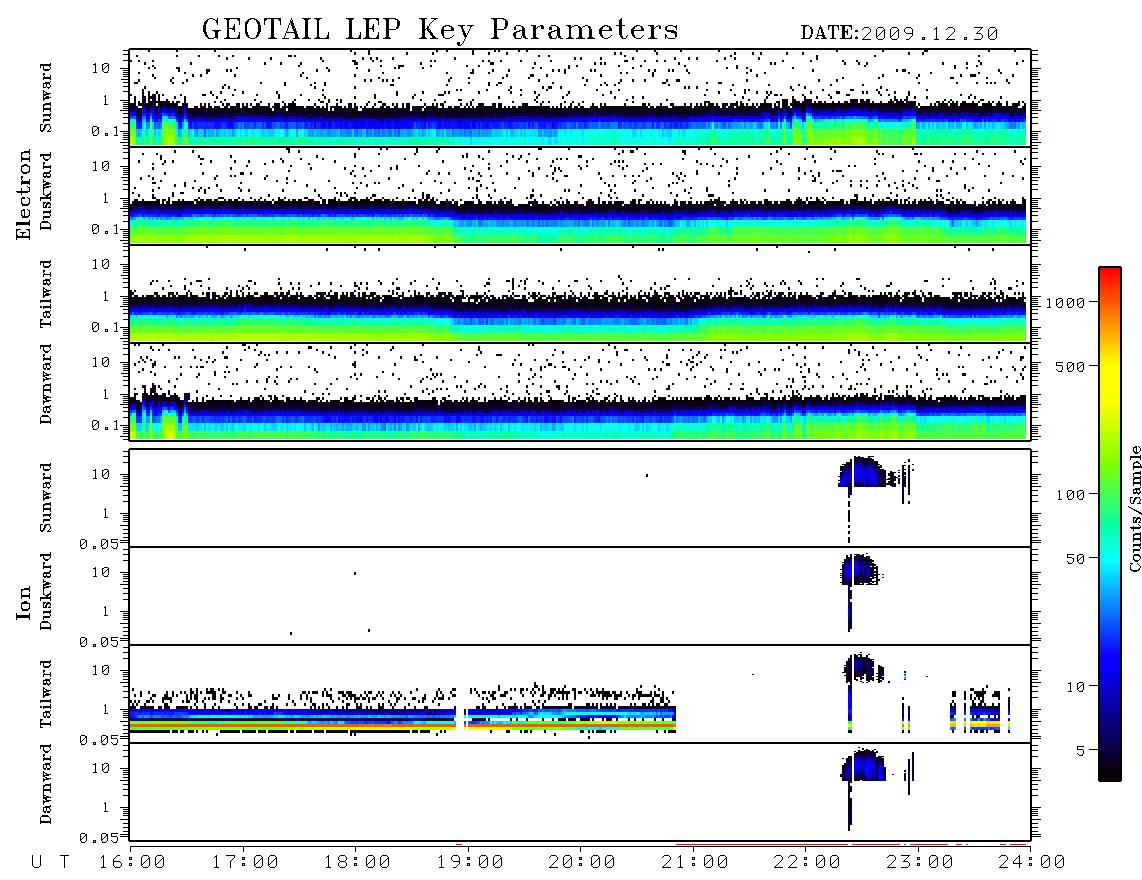Click the "21:00" time tick label
The width and height of the screenshot is (1142, 880).
(695, 863)
